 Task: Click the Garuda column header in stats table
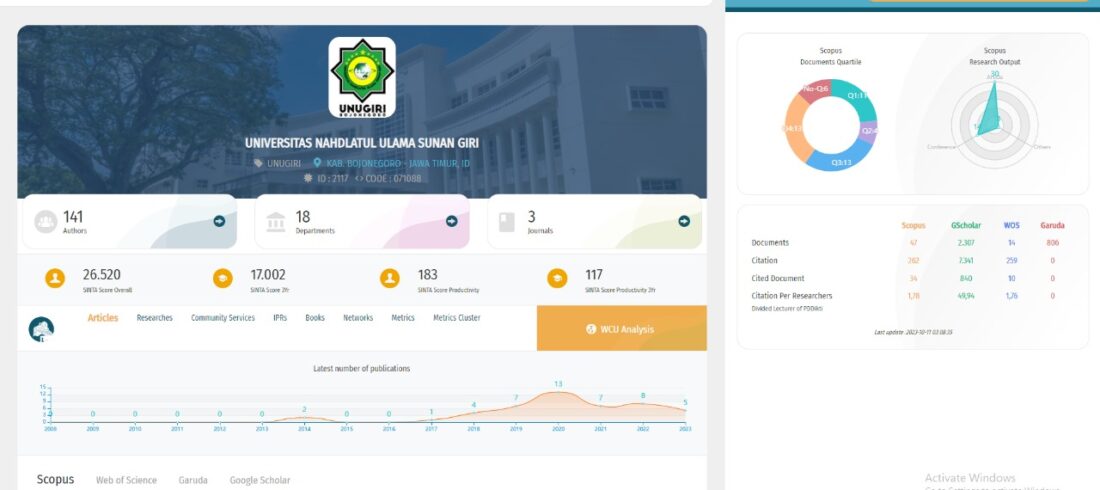point(1052,225)
